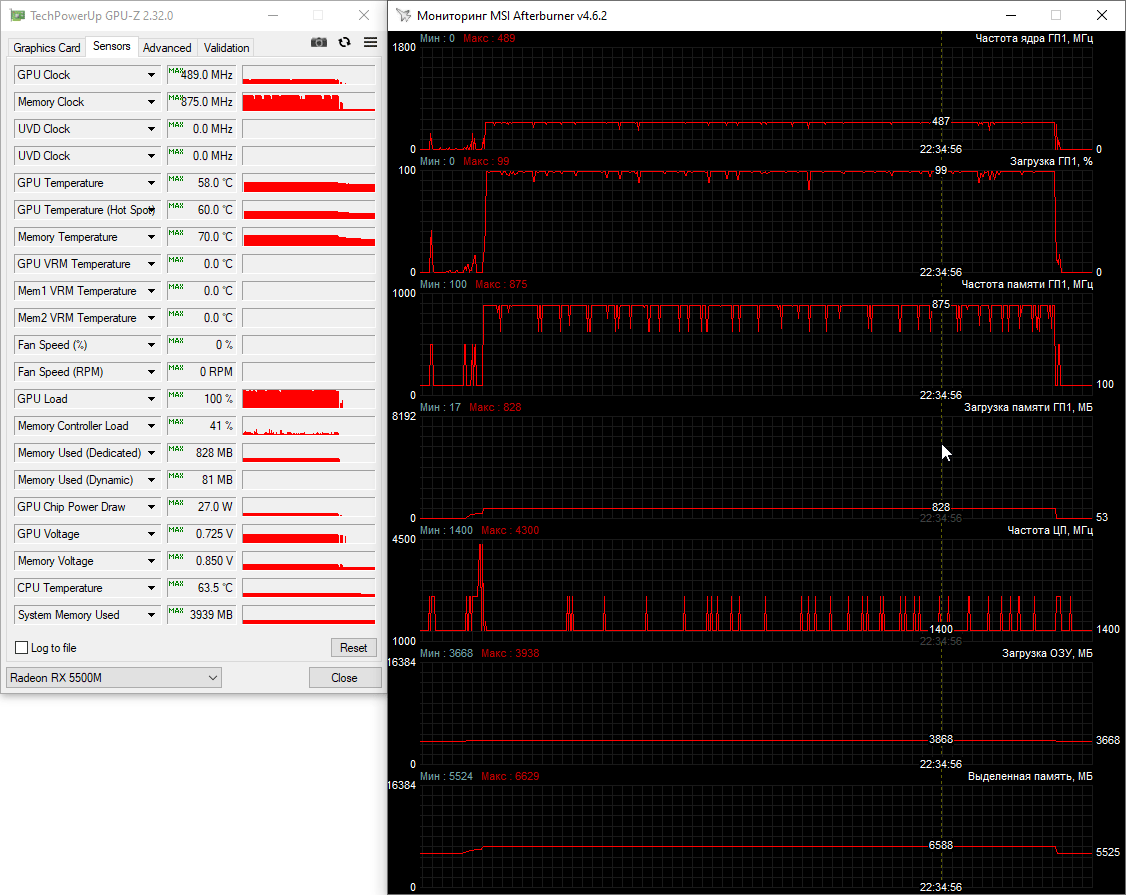Viewport: 1126px width, 895px height.
Task: Close the GPU-Z window with X
Action: coord(364,15)
